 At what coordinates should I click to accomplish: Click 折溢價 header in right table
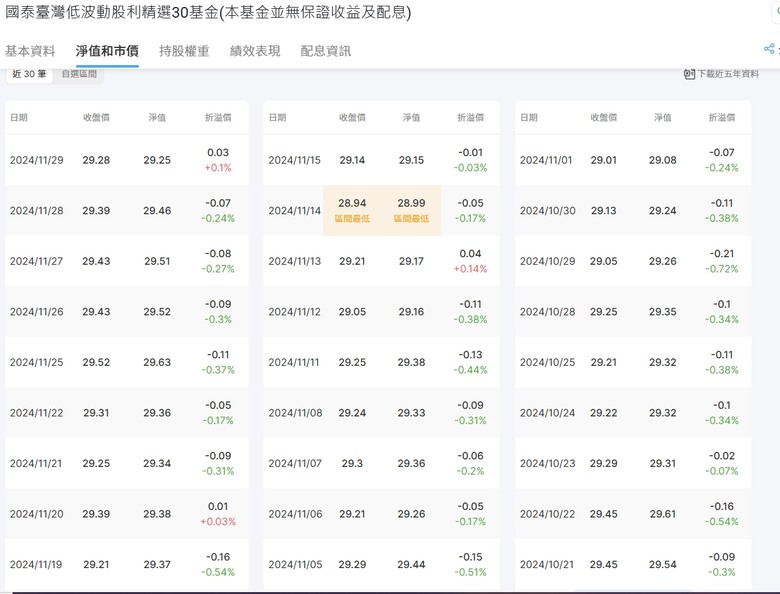(721, 117)
